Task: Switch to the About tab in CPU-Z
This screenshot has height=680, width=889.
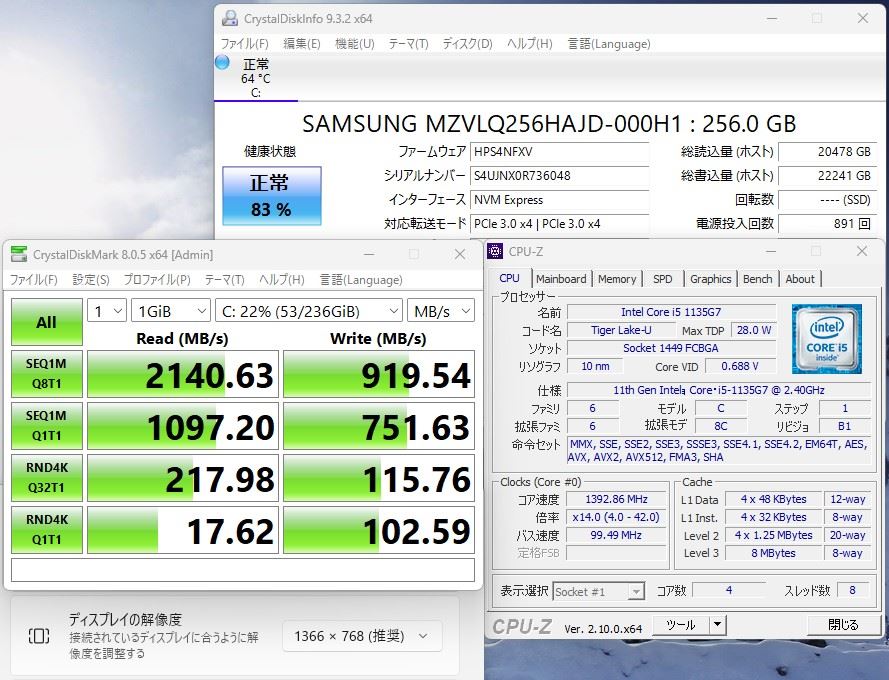Action: tap(799, 279)
